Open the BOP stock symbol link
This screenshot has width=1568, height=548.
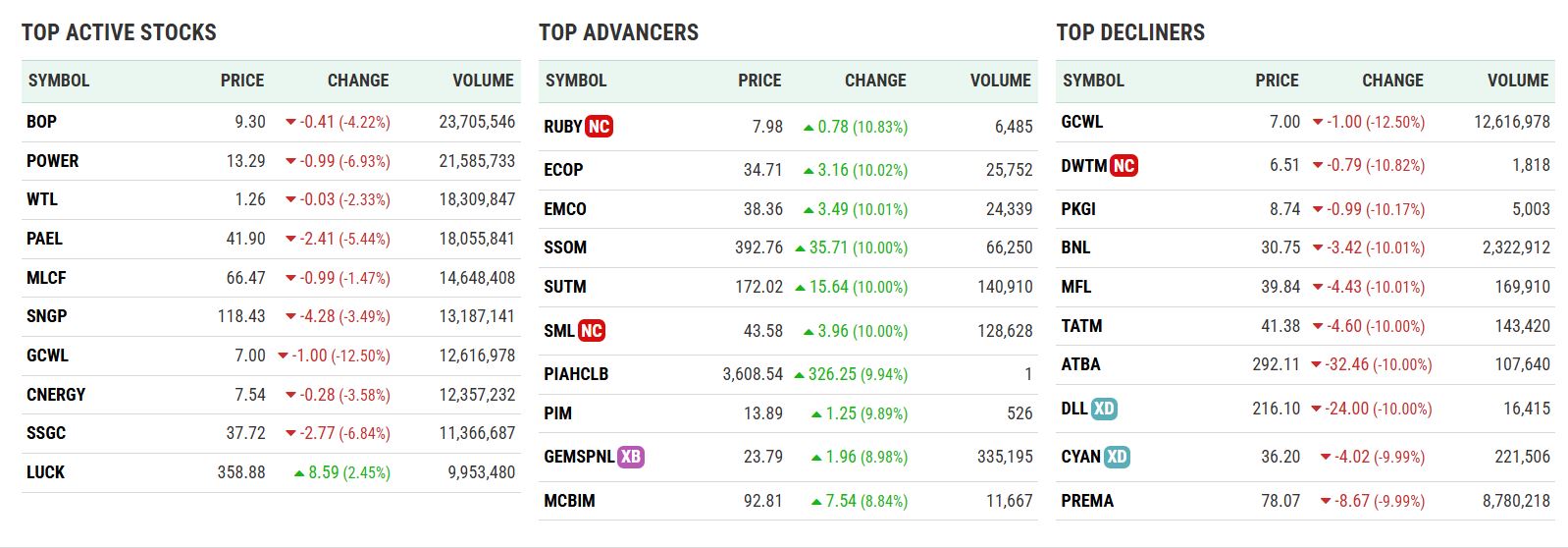click(41, 122)
